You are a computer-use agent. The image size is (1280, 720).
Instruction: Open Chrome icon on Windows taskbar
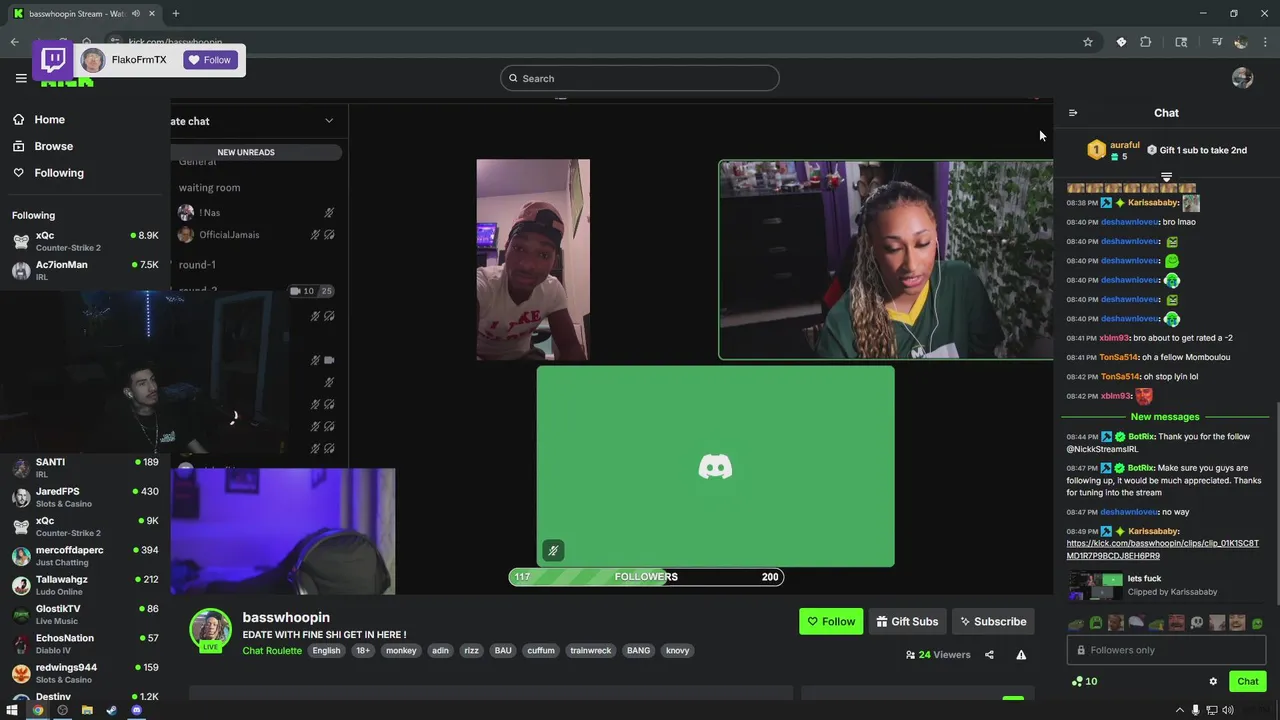pyautogui.click(x=38, y=710)
